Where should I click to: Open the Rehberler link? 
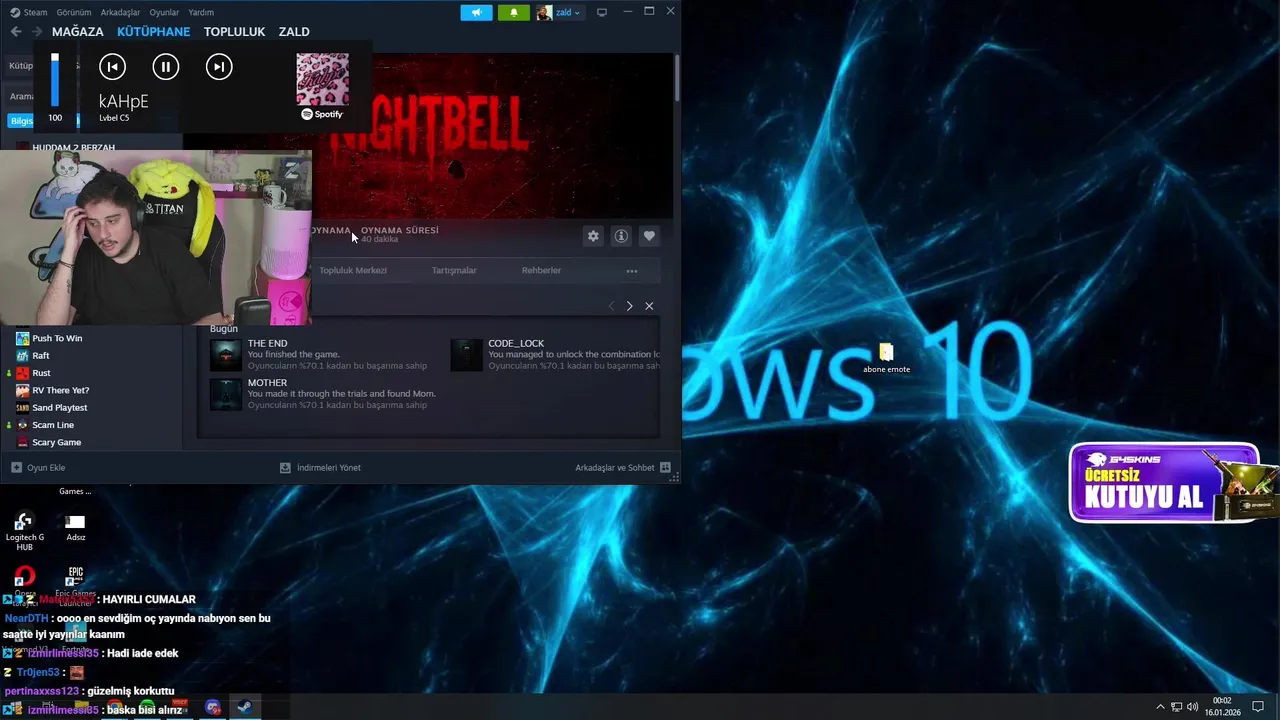541,270
